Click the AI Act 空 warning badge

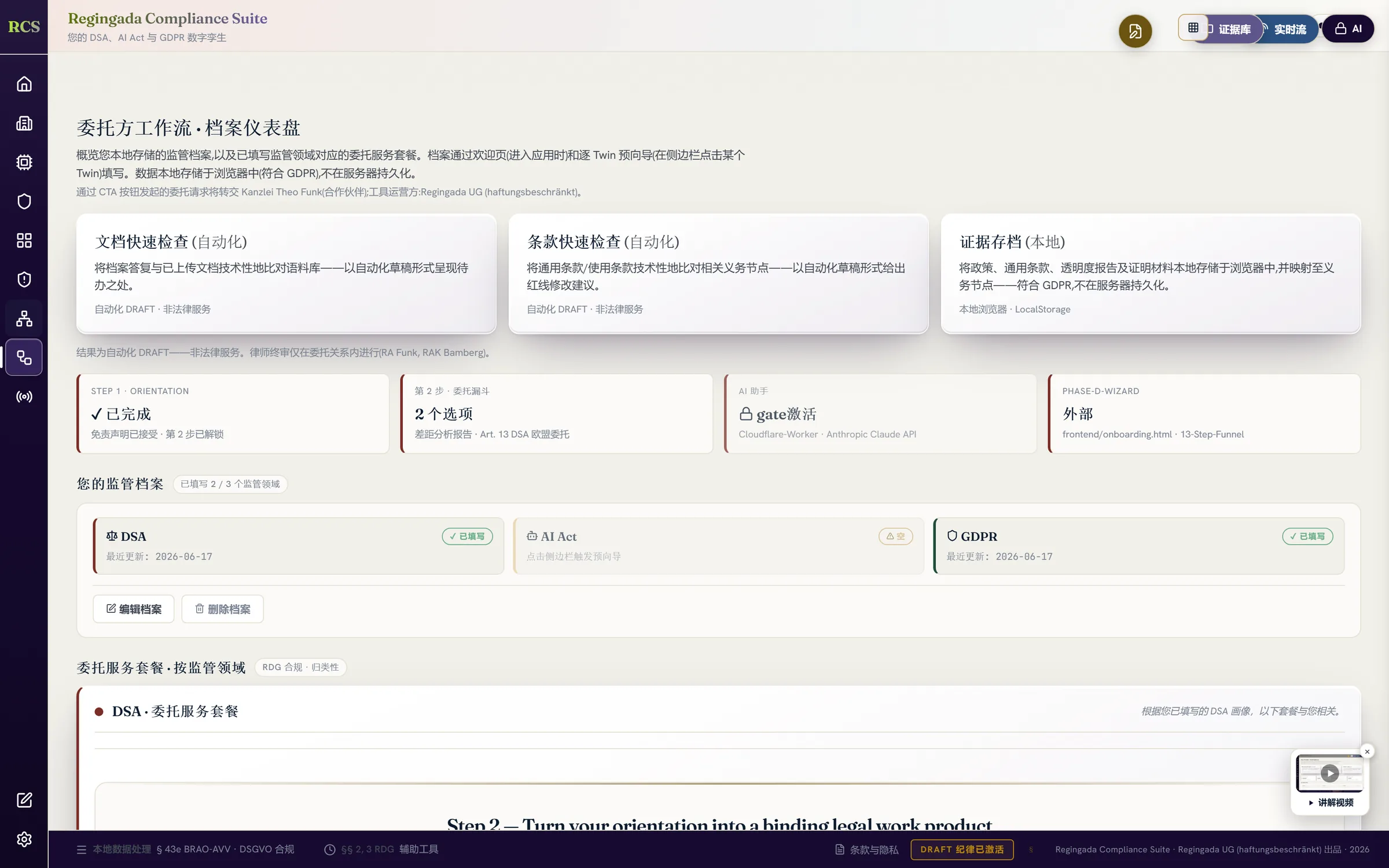tap(896, 536)
